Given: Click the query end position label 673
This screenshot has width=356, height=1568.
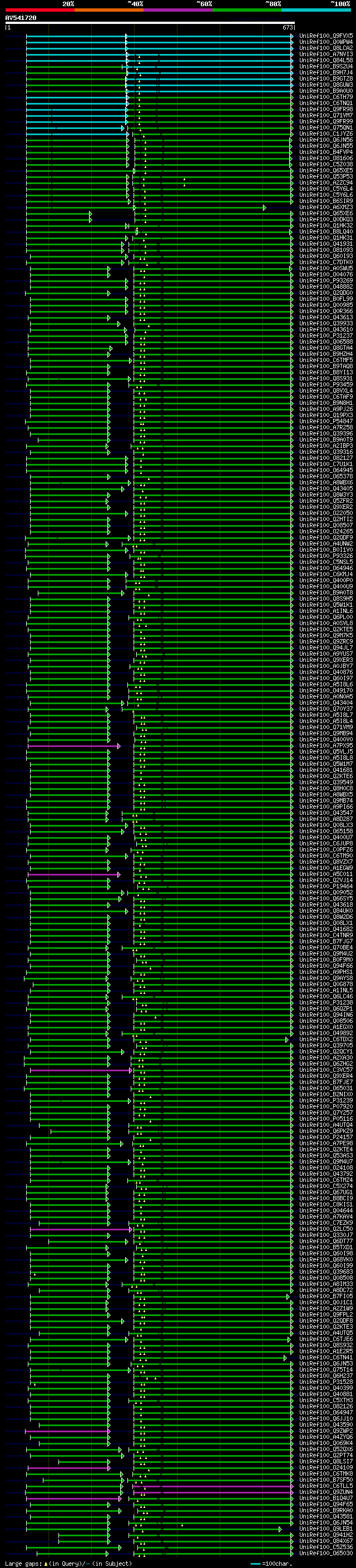Looking at the screenshot, I should tap(288, 27).
